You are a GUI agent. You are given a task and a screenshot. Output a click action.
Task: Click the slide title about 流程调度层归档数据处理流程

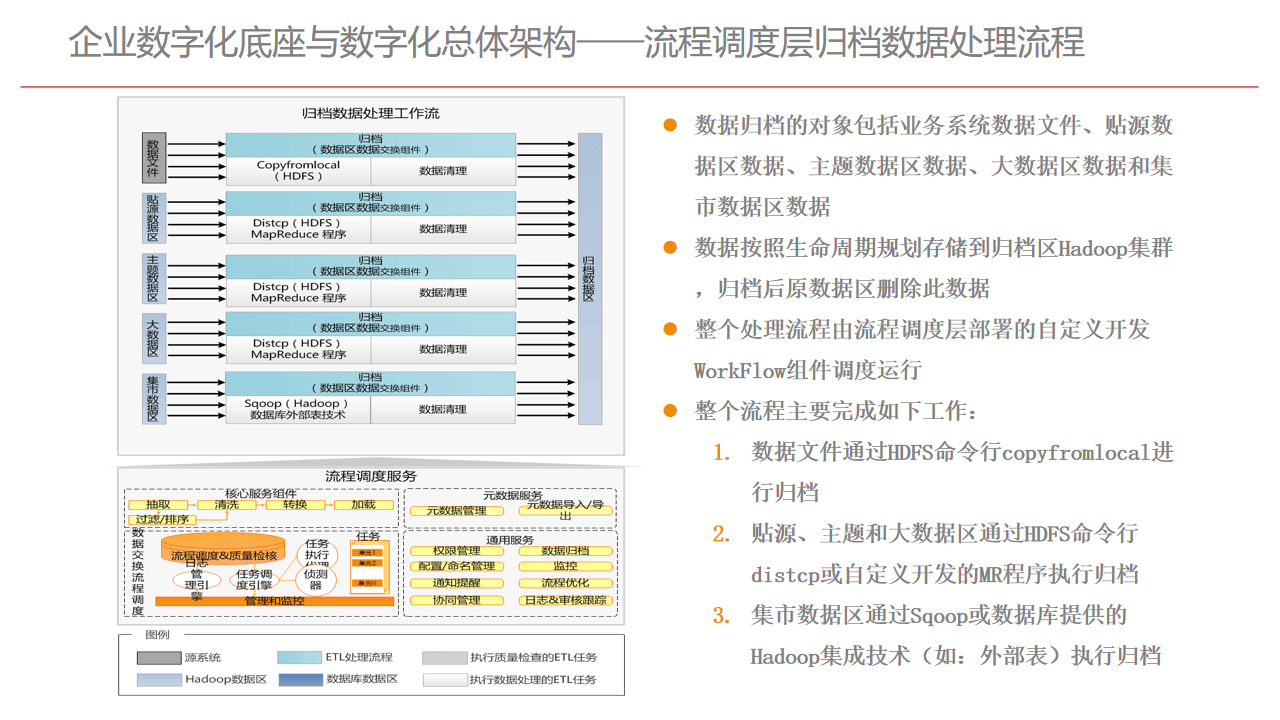click(x=577, y=43)
